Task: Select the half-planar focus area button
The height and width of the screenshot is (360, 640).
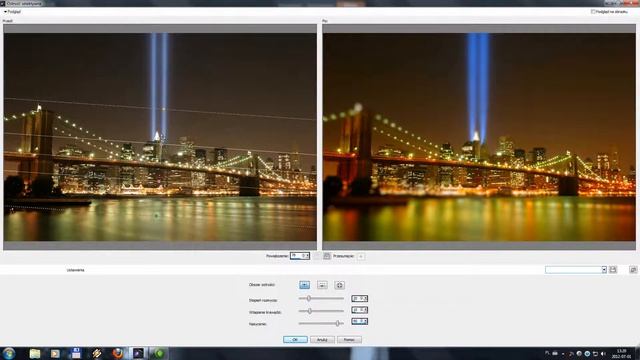Action: point(322,285)
